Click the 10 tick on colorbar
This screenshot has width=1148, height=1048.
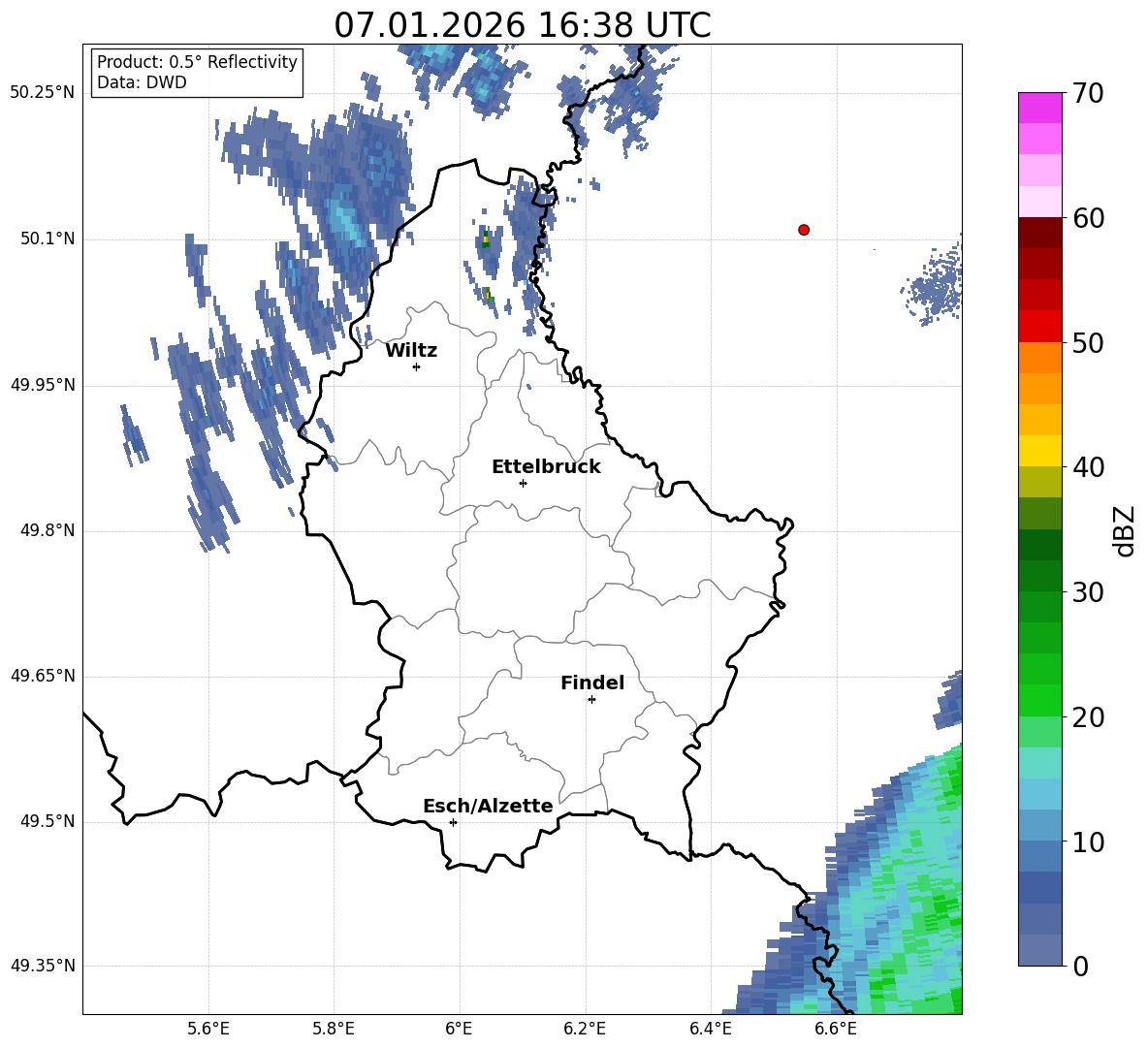click(x=1087, y=842)
